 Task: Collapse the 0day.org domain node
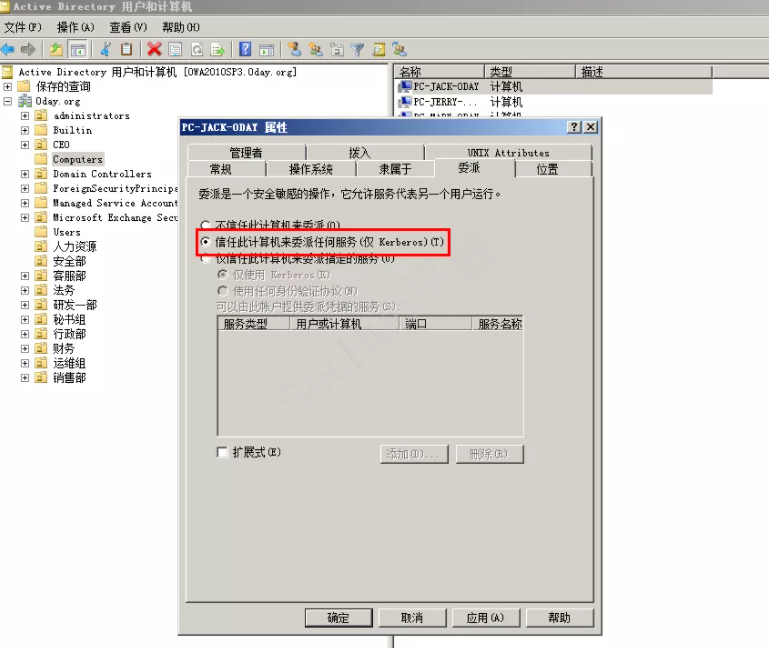click(x=7, y=102)
